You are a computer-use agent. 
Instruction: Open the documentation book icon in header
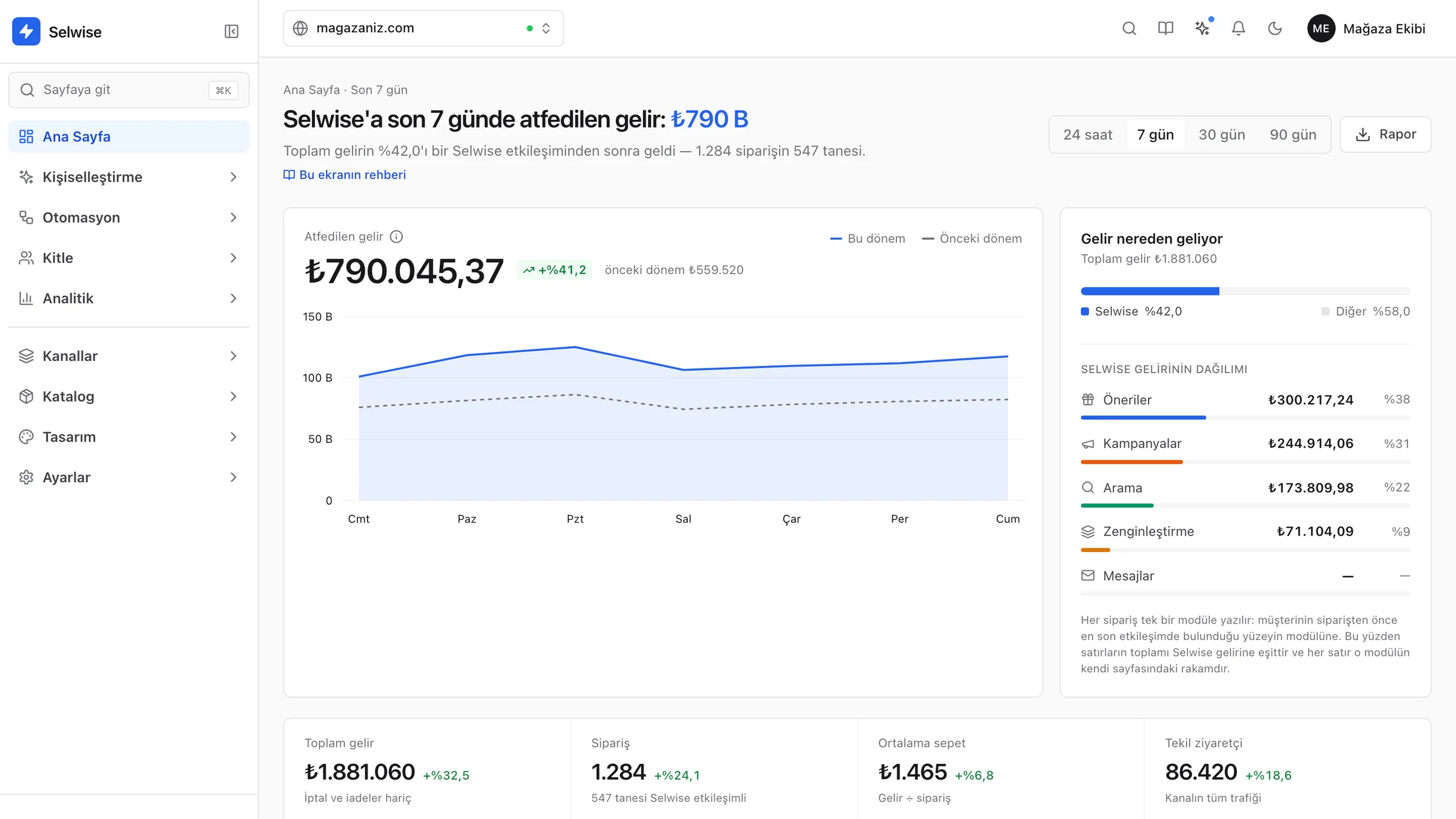1165,29
